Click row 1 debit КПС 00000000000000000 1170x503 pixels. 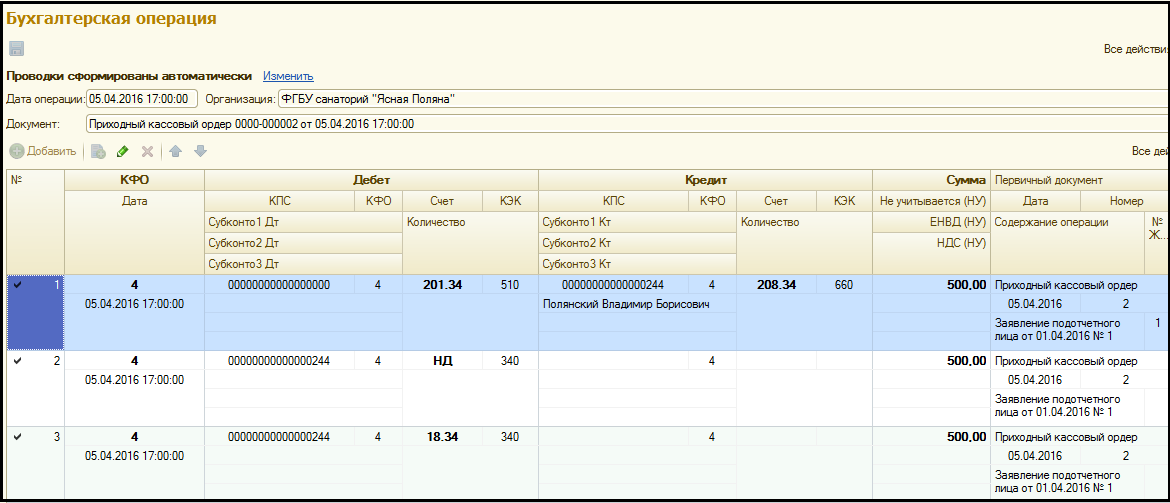tap(279, 284)
